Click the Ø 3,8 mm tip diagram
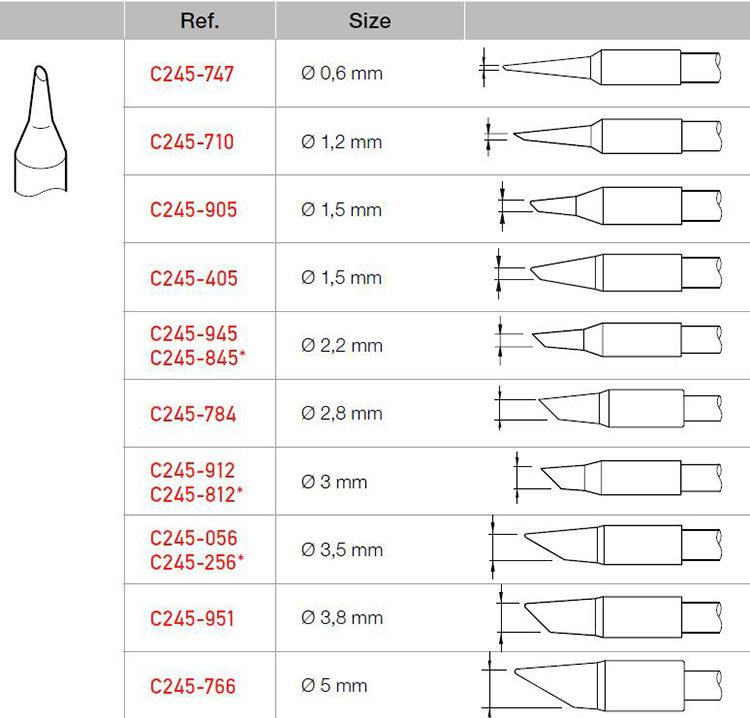This screenshot has height=718, width=750. pos(608,617)
